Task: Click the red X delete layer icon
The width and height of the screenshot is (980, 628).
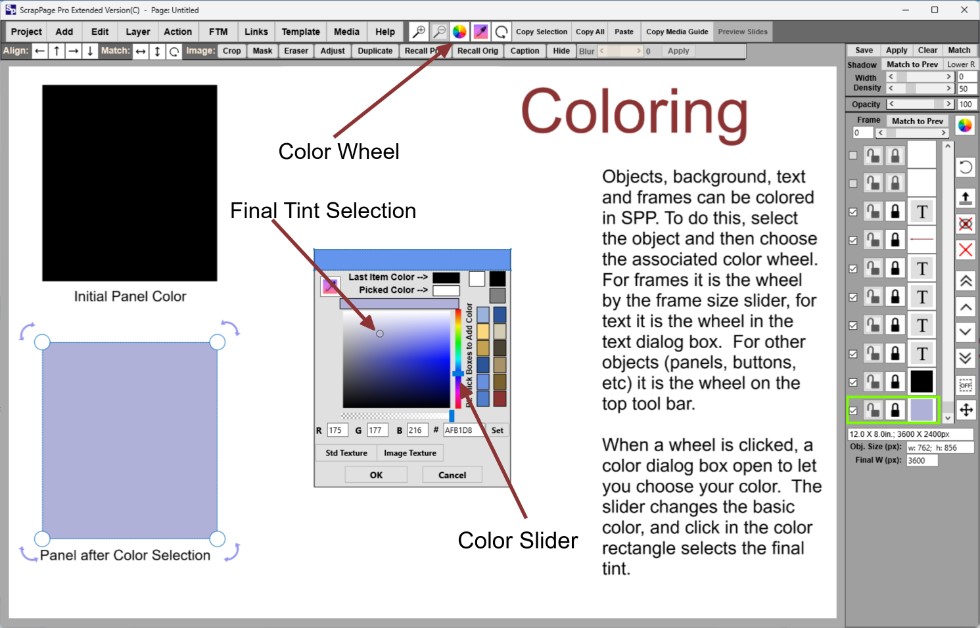Action: coord(965,250)
